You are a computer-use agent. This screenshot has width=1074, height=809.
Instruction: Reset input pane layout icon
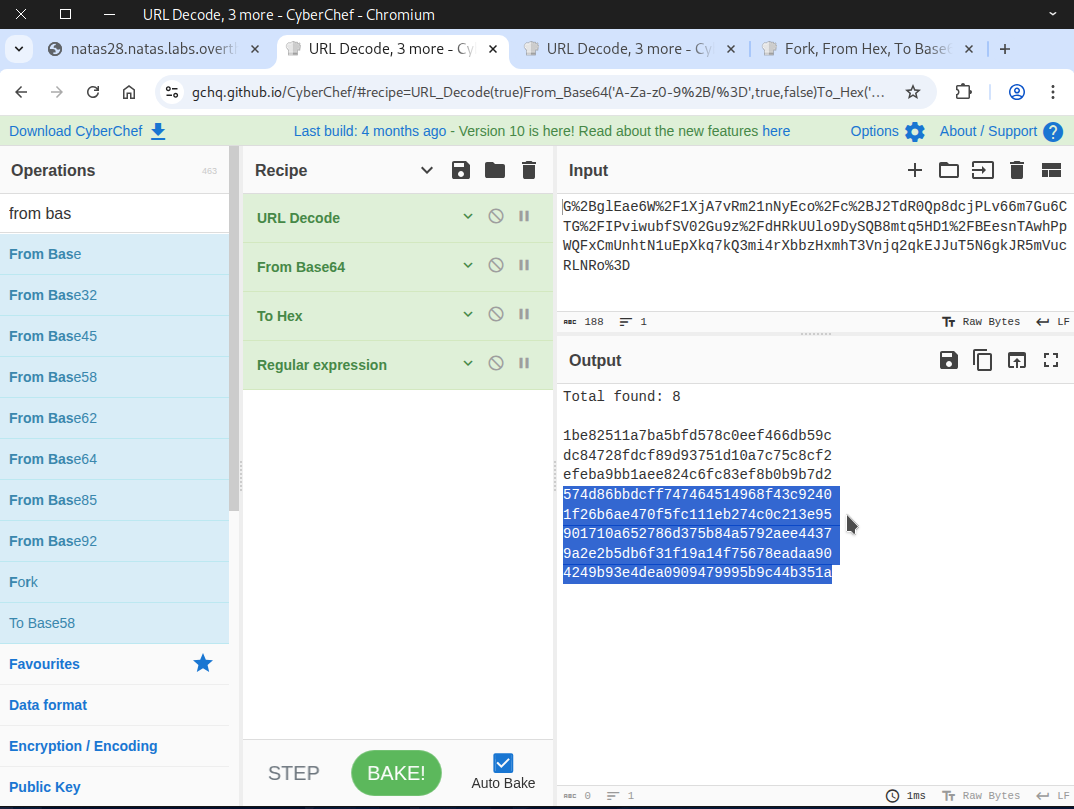[1051, 170]
